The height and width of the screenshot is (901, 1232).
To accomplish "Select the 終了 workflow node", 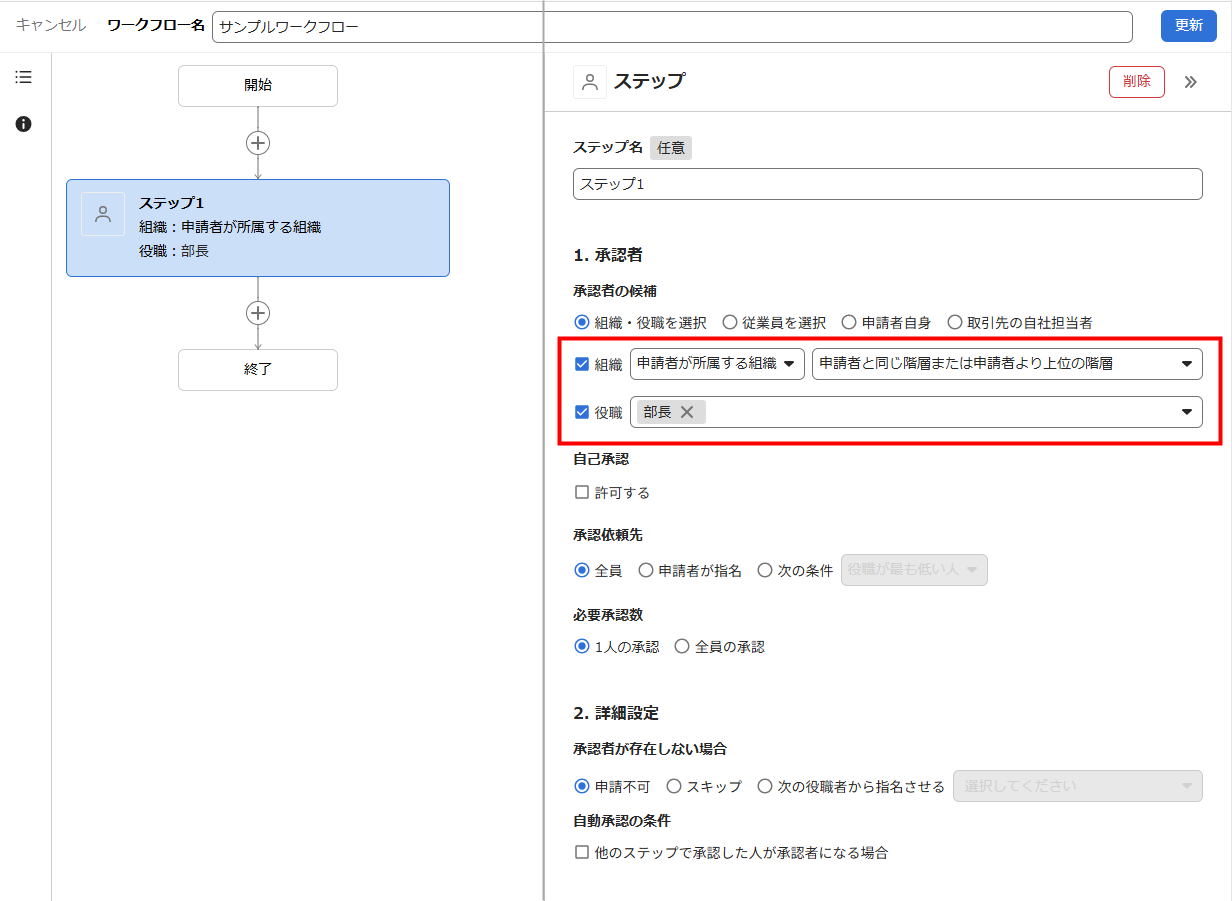I will [x=258, y=369].
